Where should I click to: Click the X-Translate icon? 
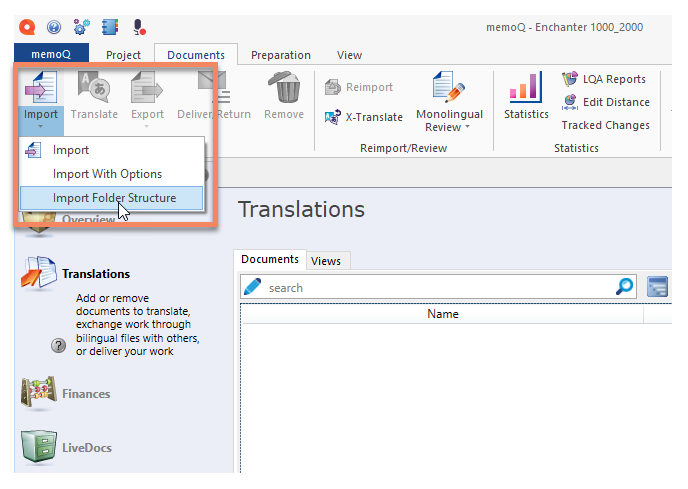coord(333,117)
